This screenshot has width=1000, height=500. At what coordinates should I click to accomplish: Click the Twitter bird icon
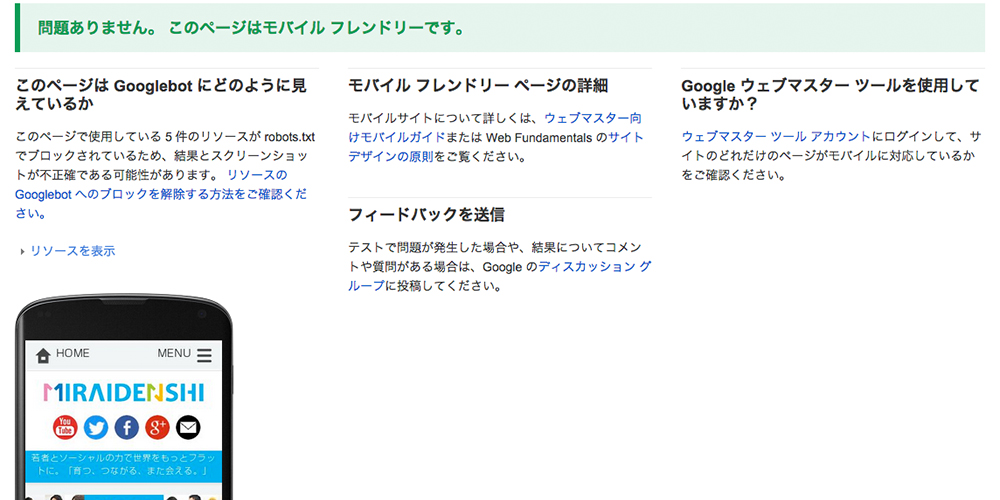tap(96, 427)
